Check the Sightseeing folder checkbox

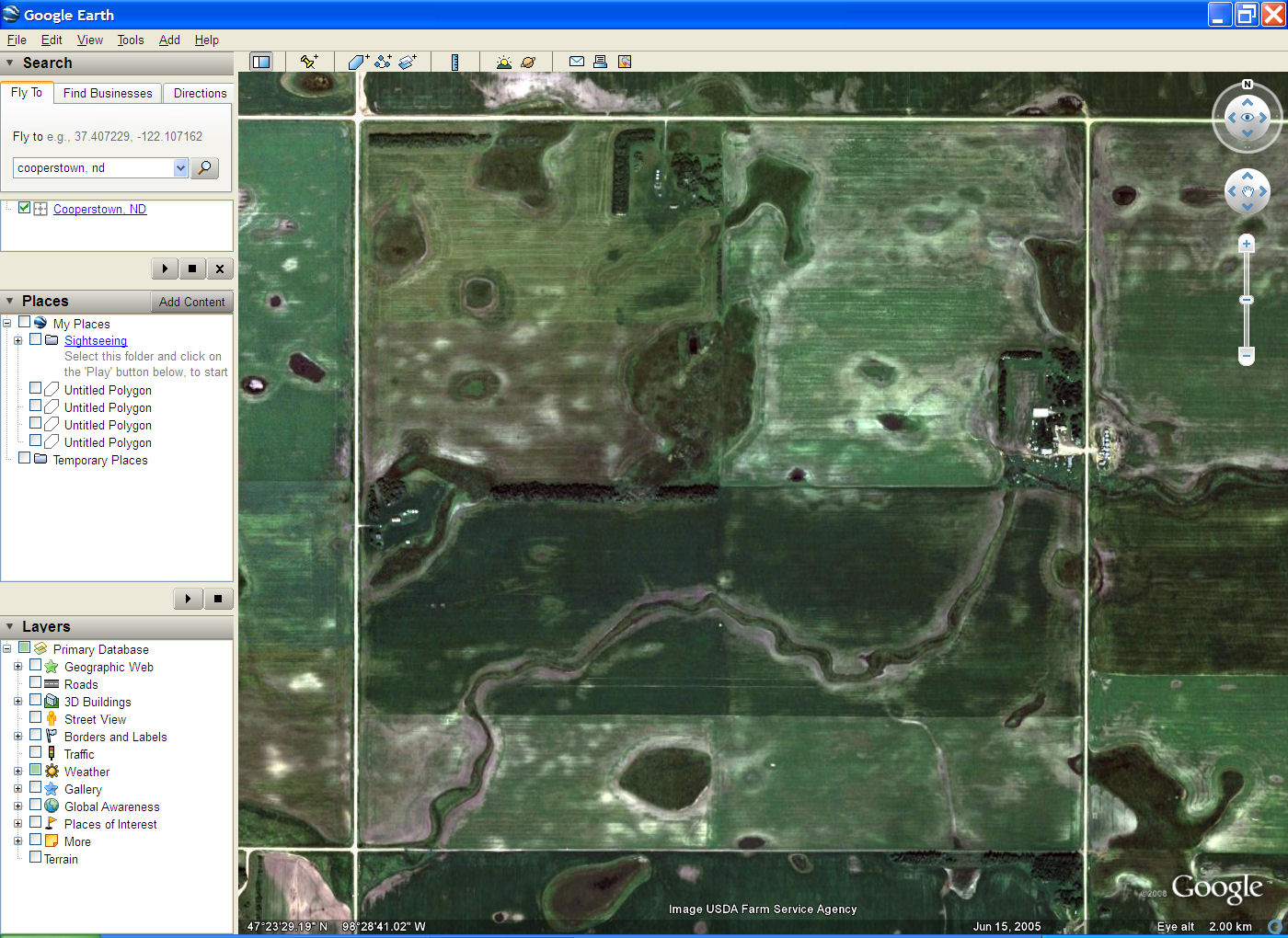click(x=35, y=339)
